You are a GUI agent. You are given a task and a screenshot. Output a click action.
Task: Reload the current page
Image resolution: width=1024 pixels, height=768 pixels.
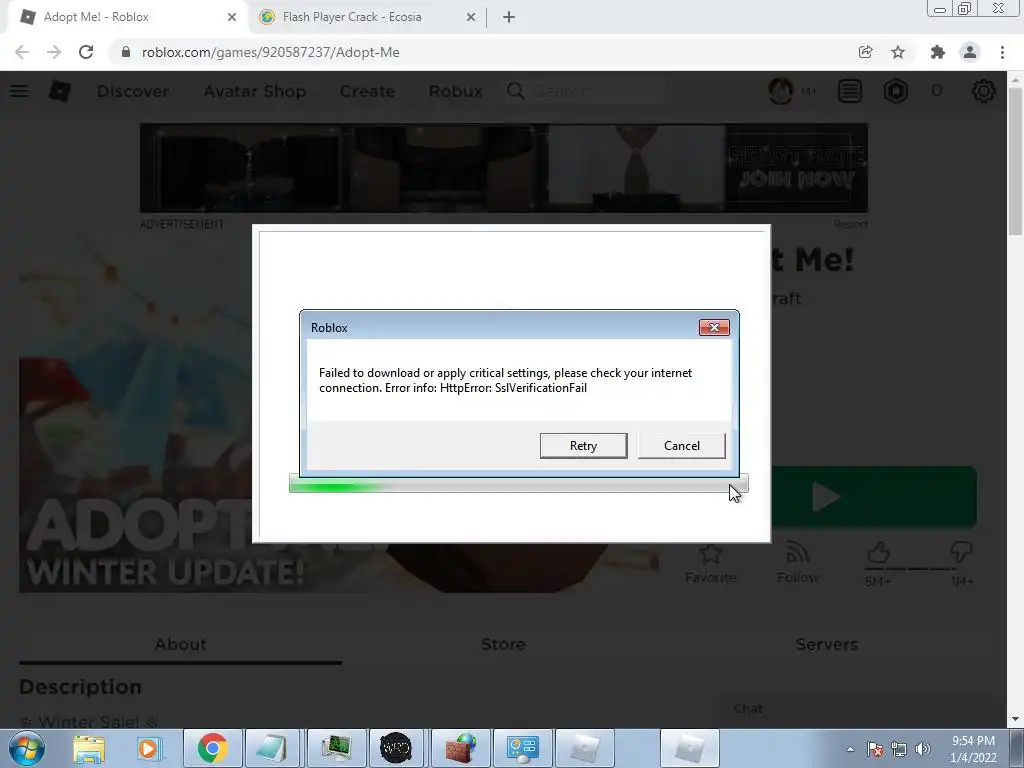[86, 52]
